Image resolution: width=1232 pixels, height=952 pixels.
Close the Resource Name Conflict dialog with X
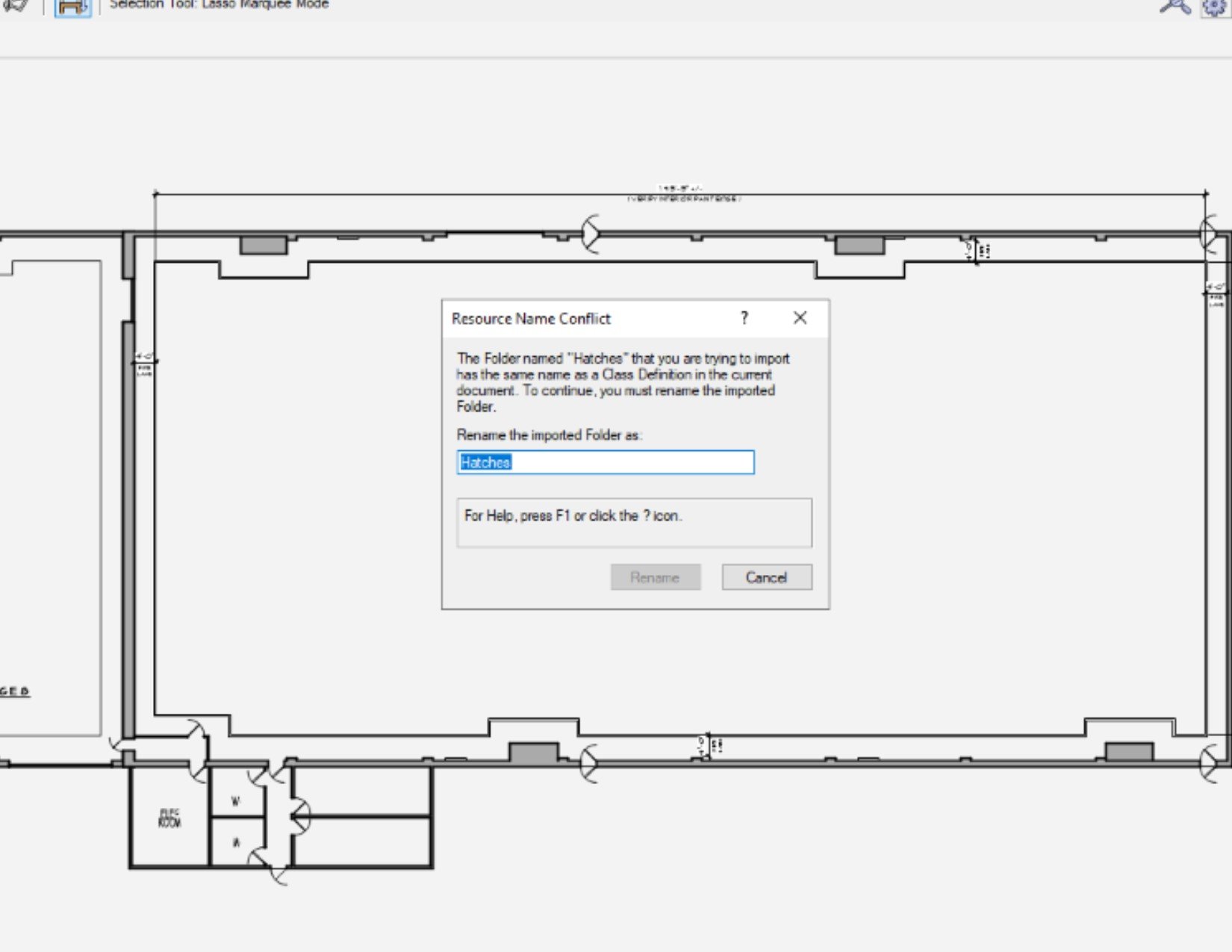click(x=800, y=318)
